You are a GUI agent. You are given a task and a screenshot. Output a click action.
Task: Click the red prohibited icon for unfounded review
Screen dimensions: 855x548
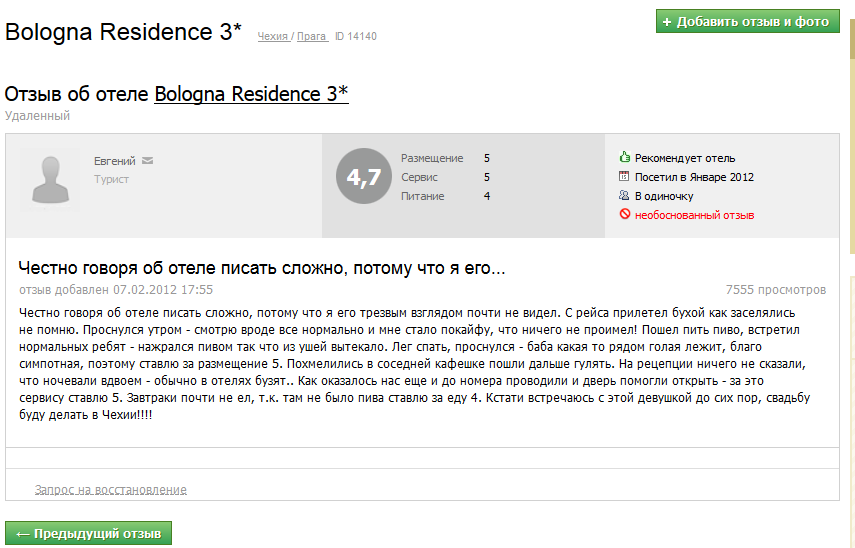[x=624, y=214]
